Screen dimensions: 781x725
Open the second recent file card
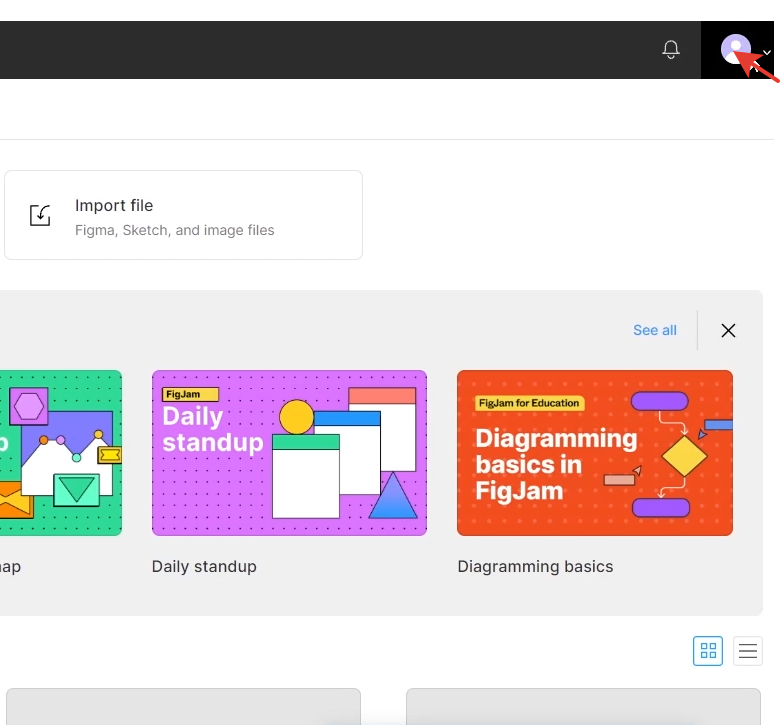click(x=583, y=707)
